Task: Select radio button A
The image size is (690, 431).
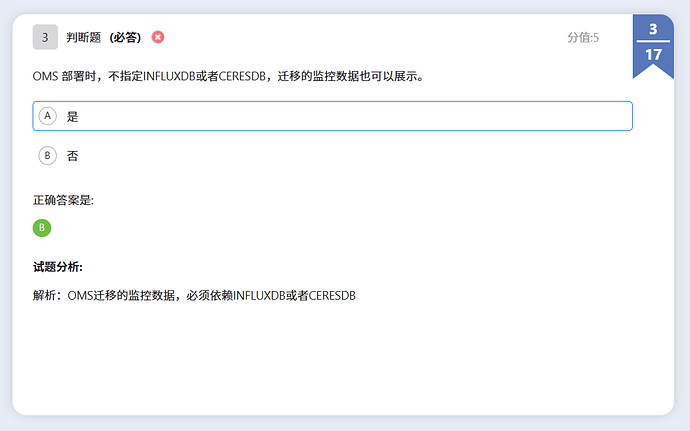Action: (47, 116)
